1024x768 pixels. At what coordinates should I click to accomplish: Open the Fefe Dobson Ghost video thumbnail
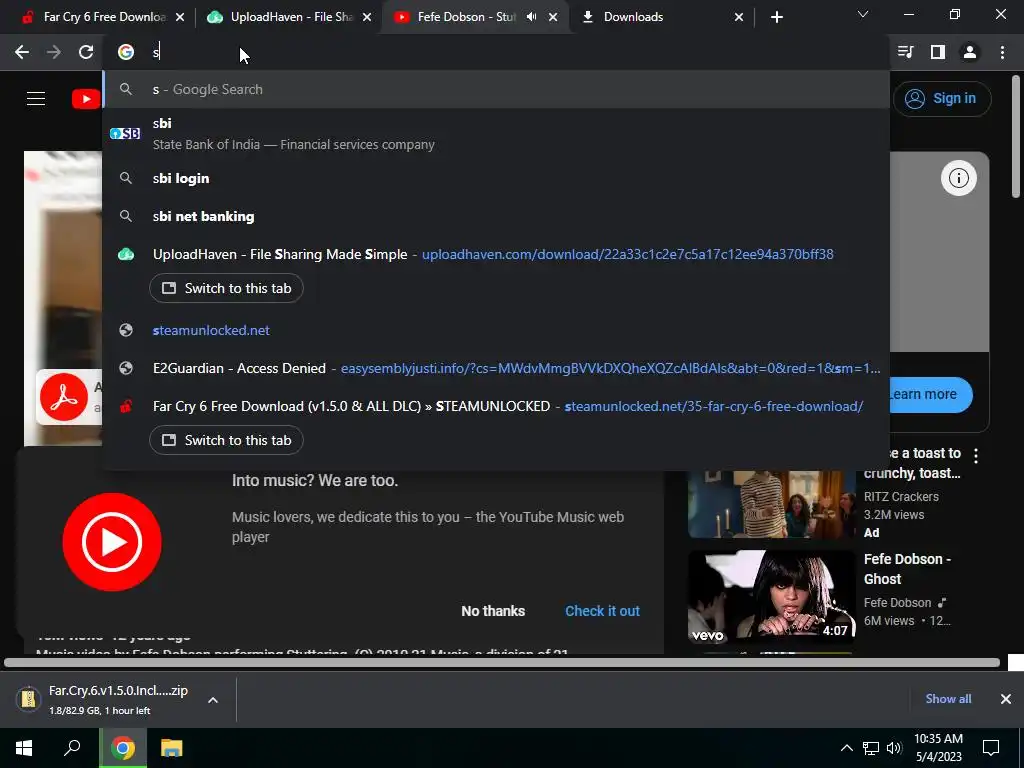[772, 596]
